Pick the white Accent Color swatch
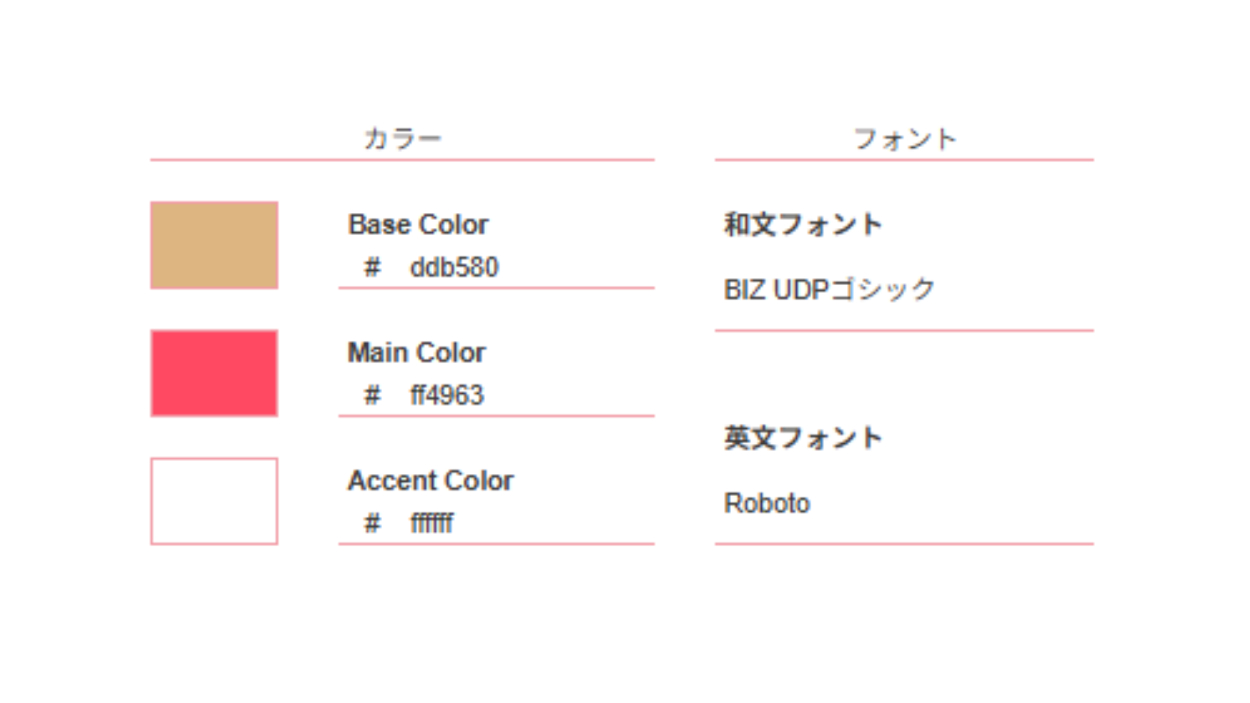 pos(214,501)
